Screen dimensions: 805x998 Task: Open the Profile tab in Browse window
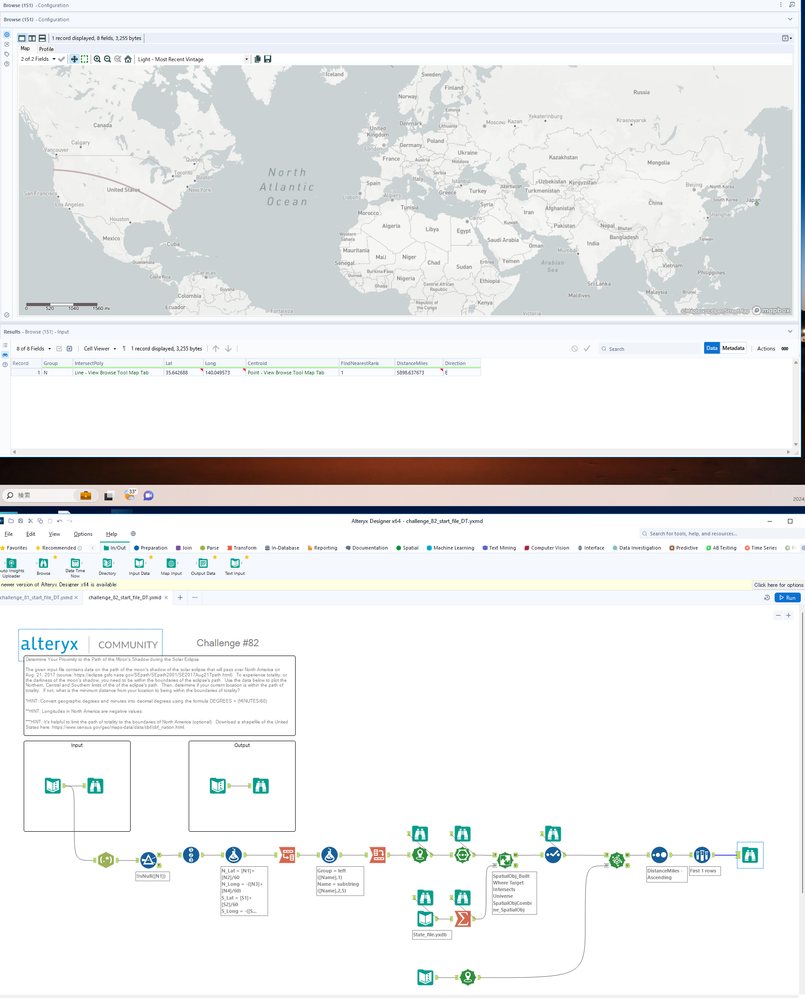pyautogui.click(x=46, y=48)
